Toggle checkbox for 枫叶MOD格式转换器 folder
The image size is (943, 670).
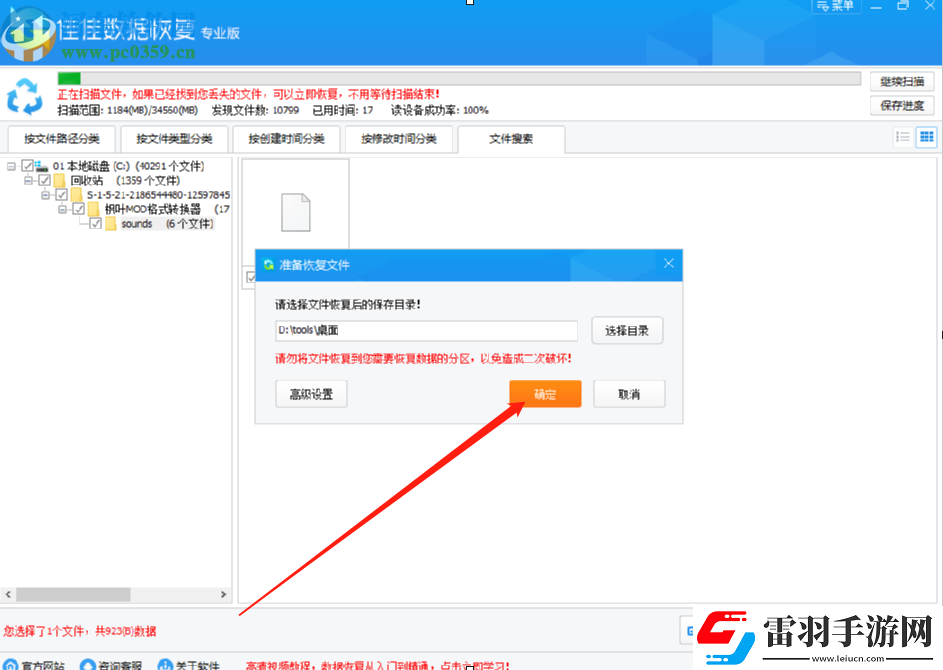click(79, 209)
